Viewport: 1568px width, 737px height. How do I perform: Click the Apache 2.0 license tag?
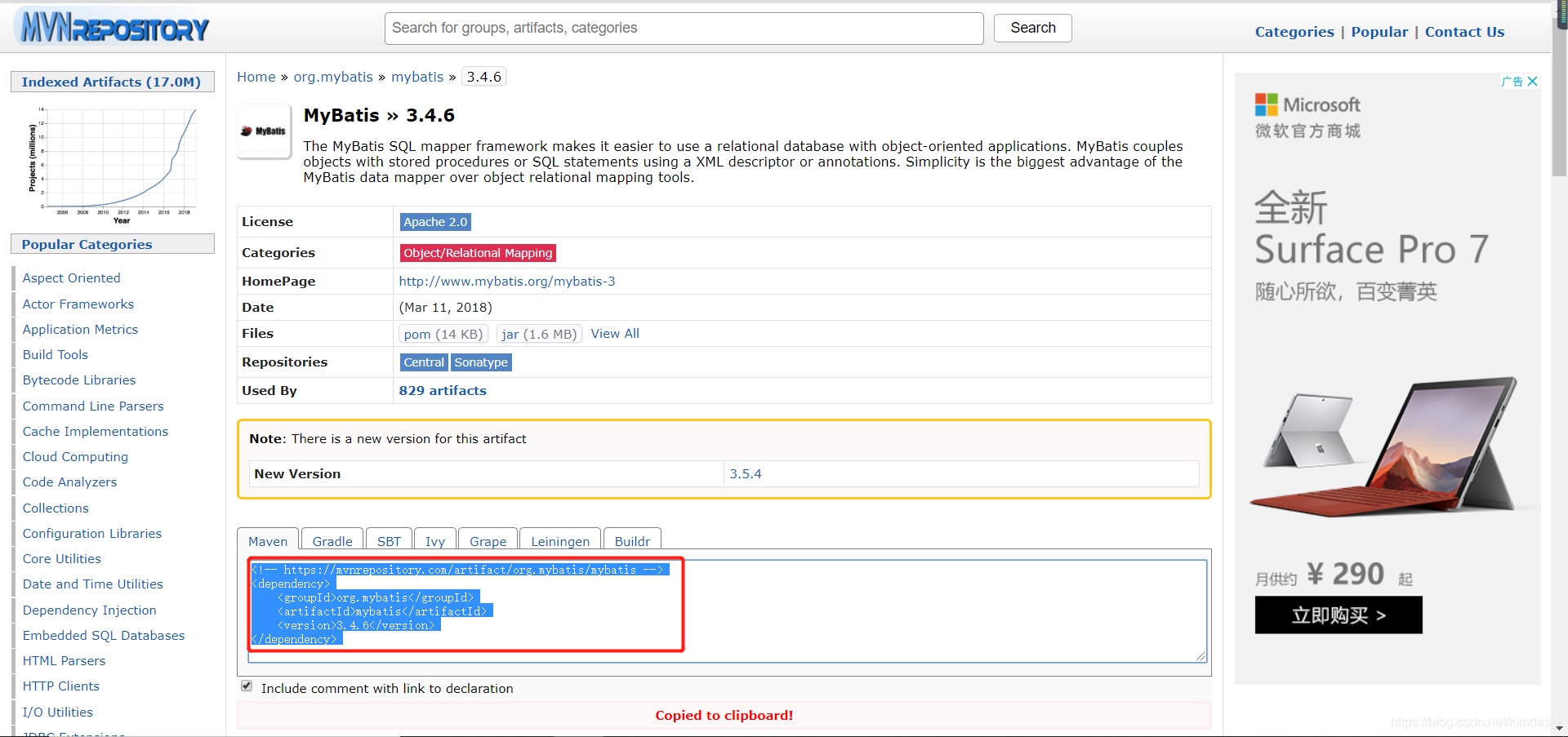(x=435, y=222)
